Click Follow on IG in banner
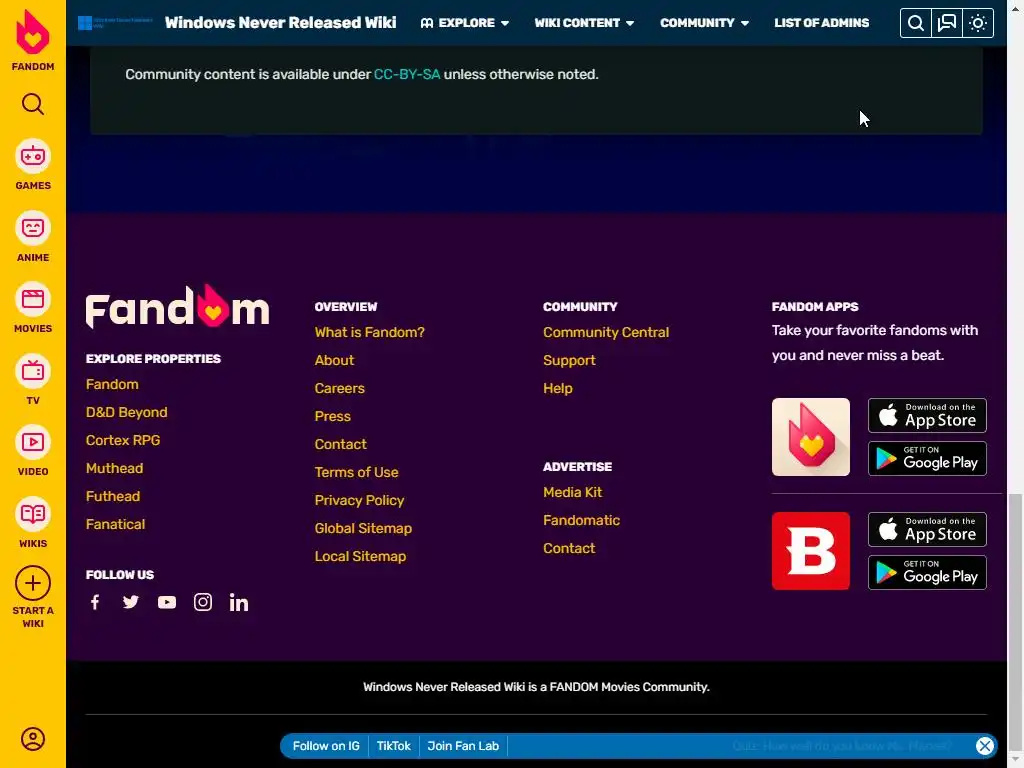Screen dimensions: 1024x768 coord(326,746)
